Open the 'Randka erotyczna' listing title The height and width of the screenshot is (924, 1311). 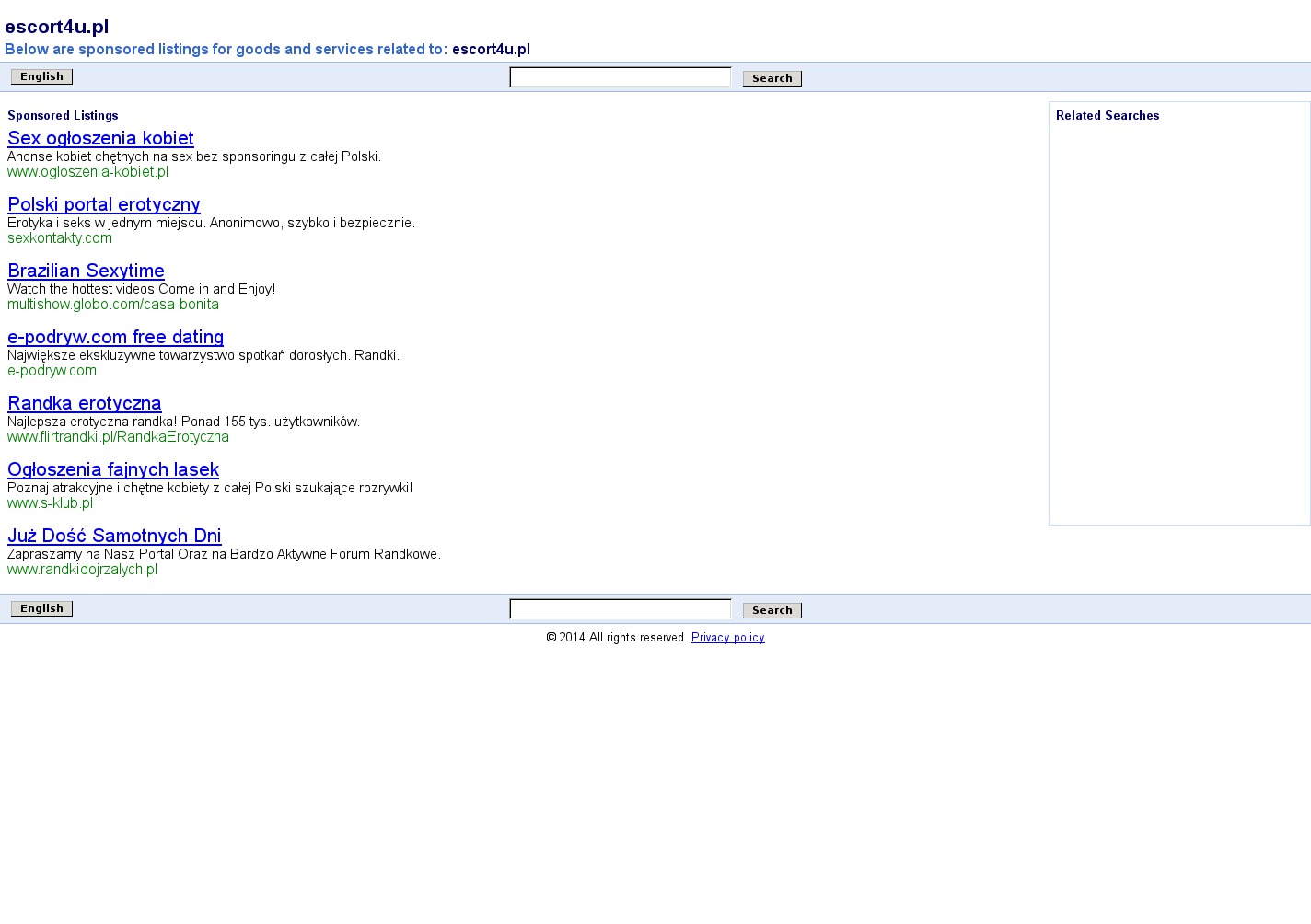pos(84,403)
